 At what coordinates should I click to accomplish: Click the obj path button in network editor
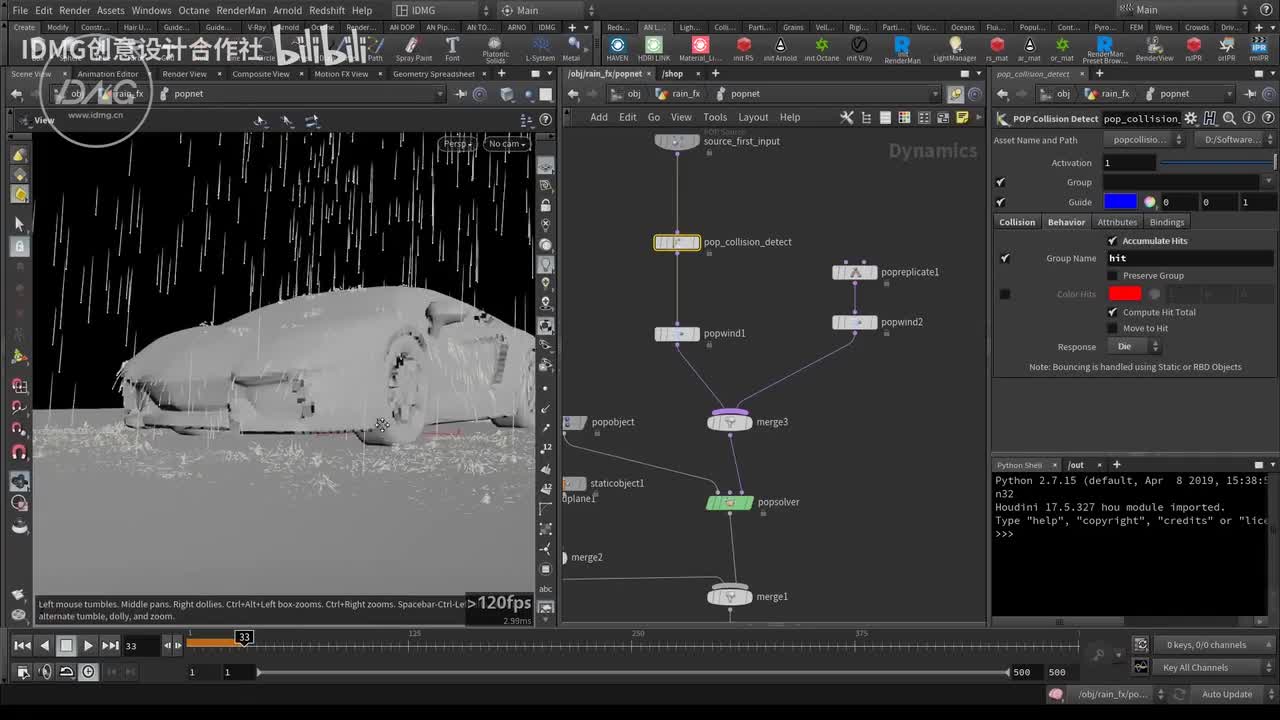point(626,94)
